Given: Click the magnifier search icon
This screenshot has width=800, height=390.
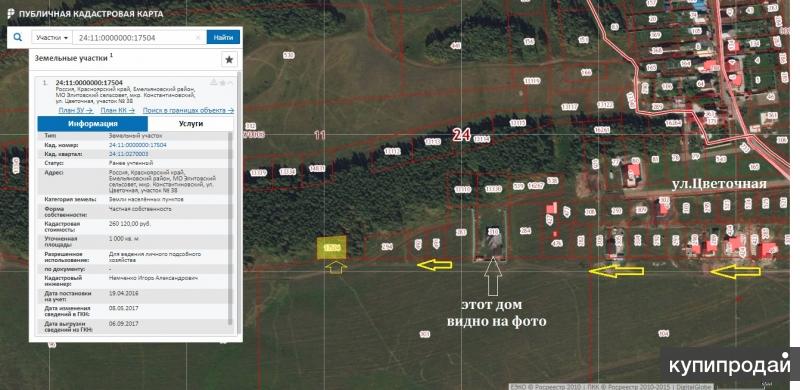Looking at the screenshot, I should pos(18,37).
